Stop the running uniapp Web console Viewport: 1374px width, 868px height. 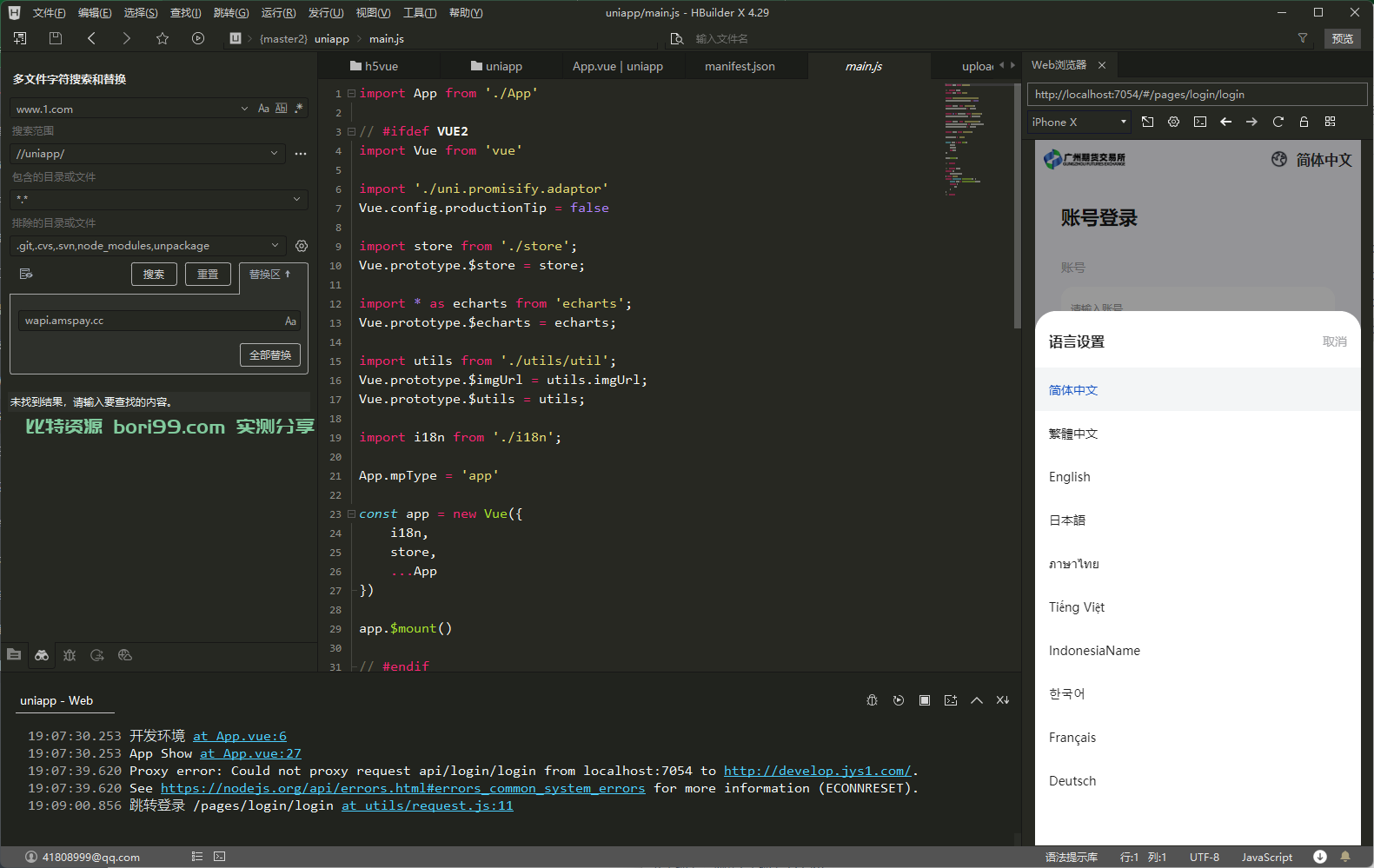click(x=925, y=700)
